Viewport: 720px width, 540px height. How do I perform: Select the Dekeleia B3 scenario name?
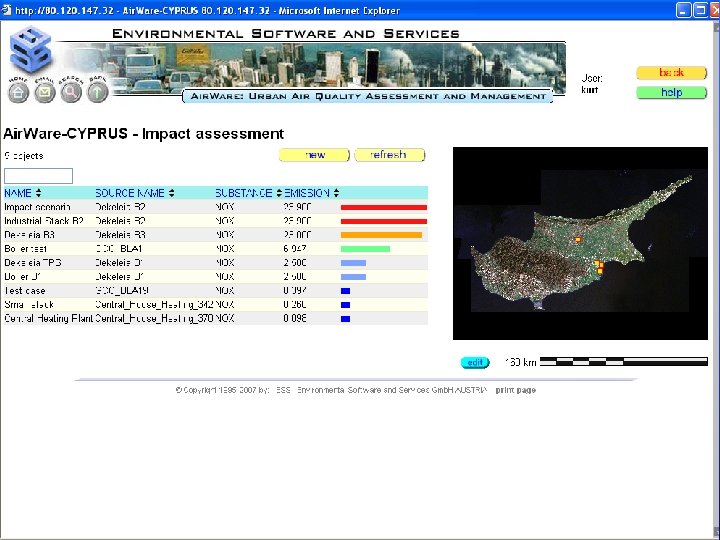29,235
